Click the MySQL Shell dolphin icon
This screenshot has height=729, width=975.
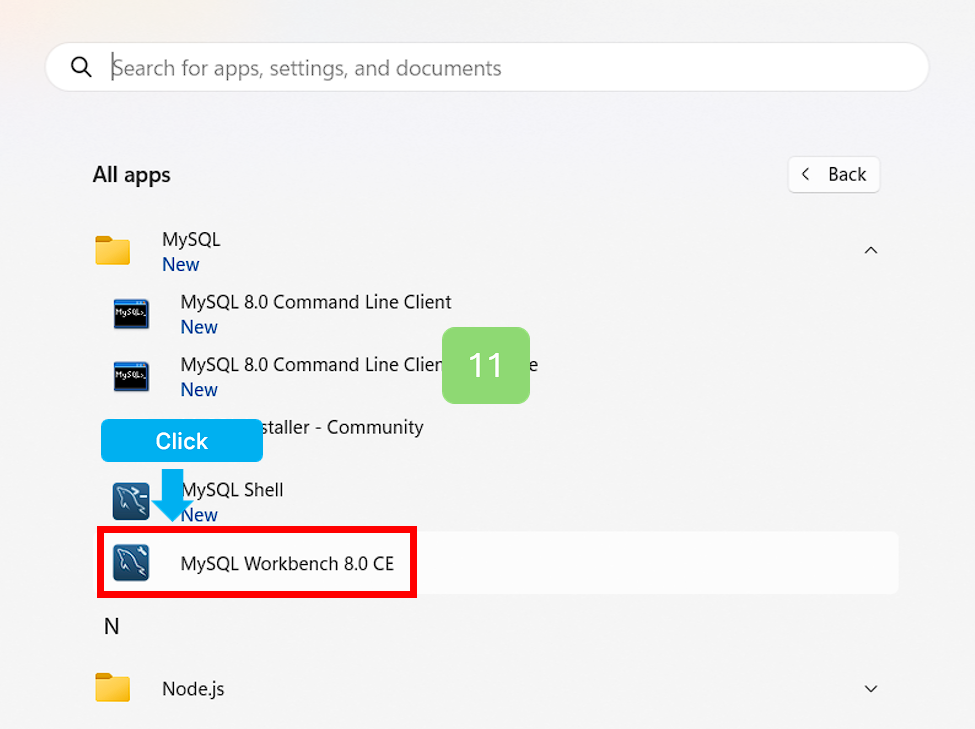click(x=131, y=501)
